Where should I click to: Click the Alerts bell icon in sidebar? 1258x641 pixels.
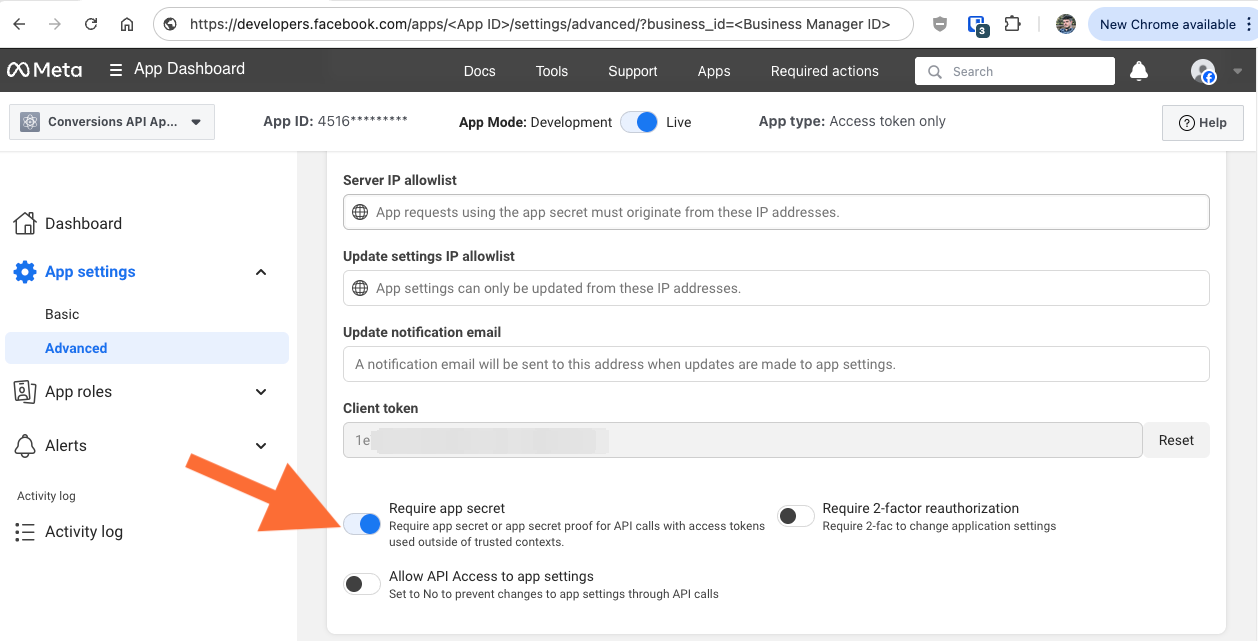tap(25, 446)
